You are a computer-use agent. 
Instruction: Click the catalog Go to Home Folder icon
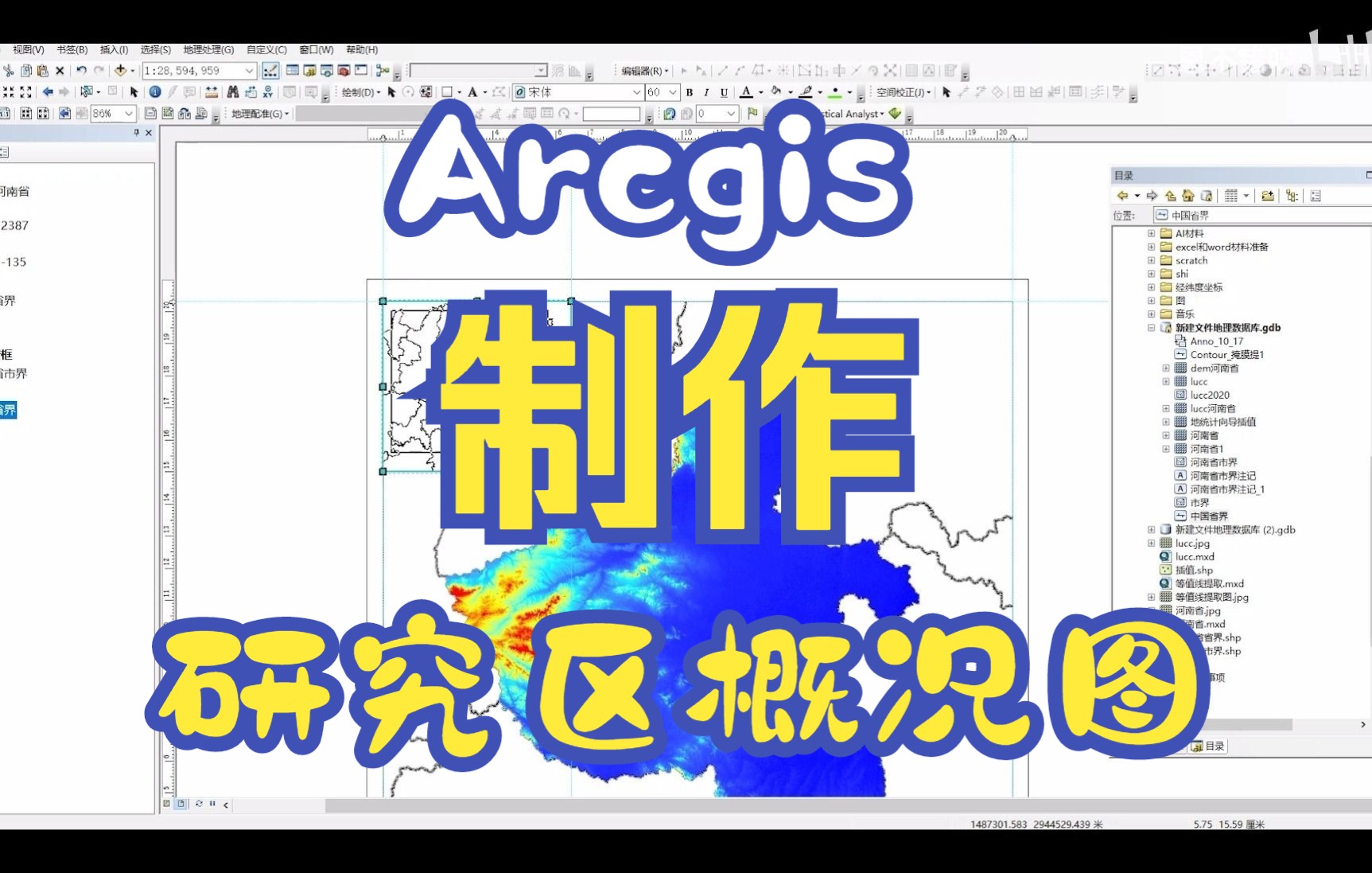pos(1187,196)
